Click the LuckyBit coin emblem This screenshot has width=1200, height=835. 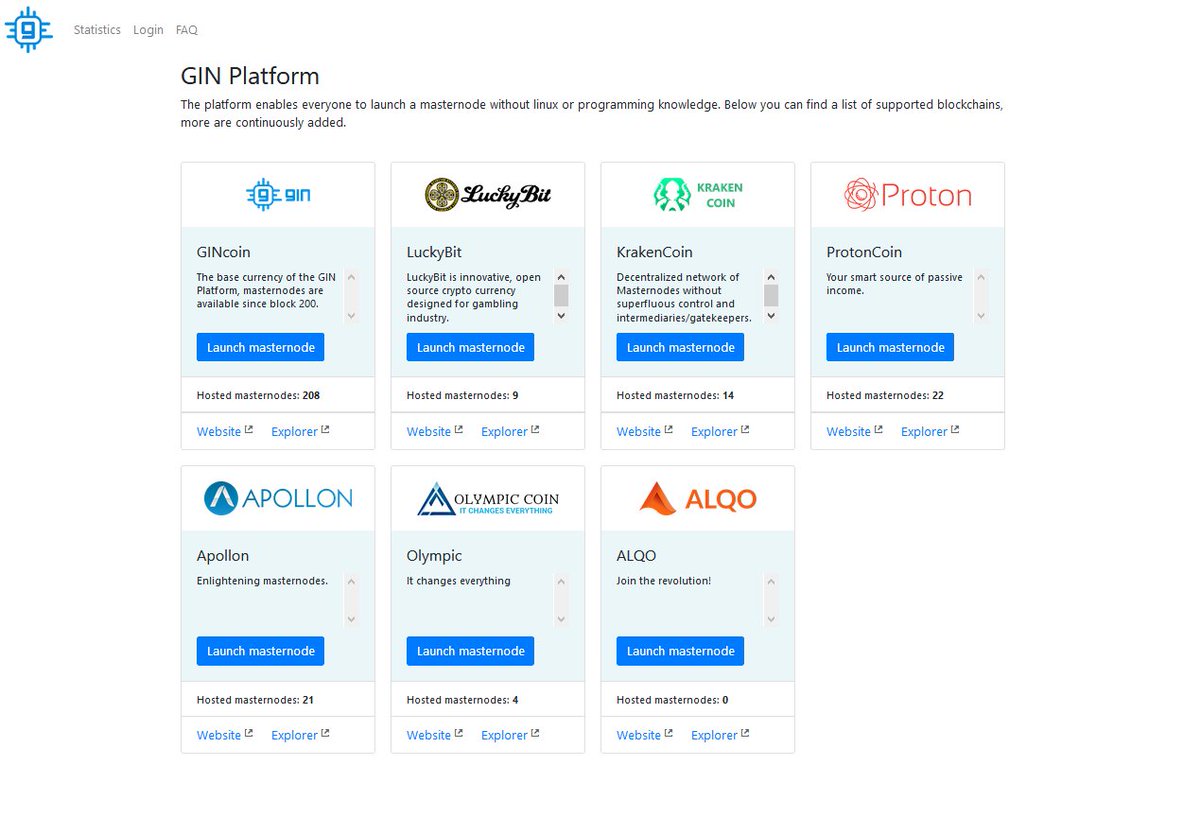tap(487, 194)
